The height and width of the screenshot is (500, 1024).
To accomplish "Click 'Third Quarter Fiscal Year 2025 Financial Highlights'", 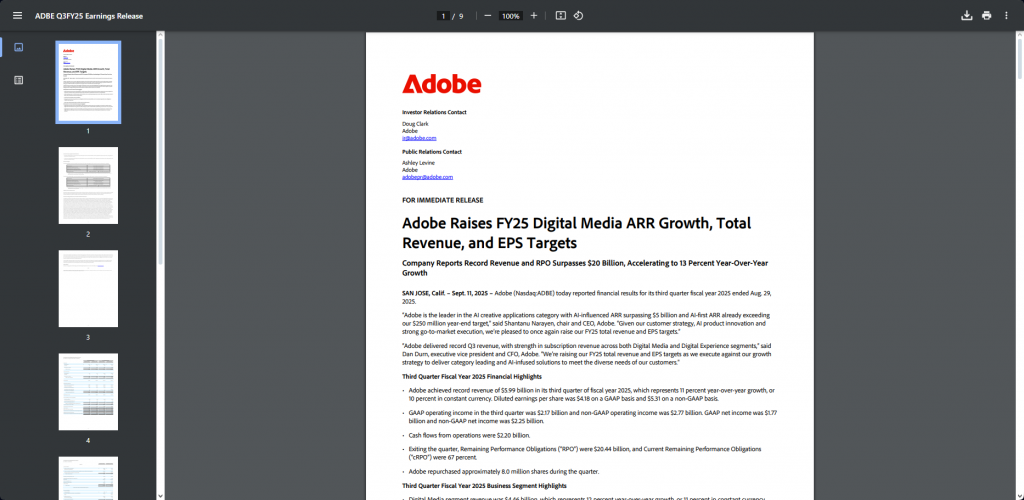I will coord(472,377).
